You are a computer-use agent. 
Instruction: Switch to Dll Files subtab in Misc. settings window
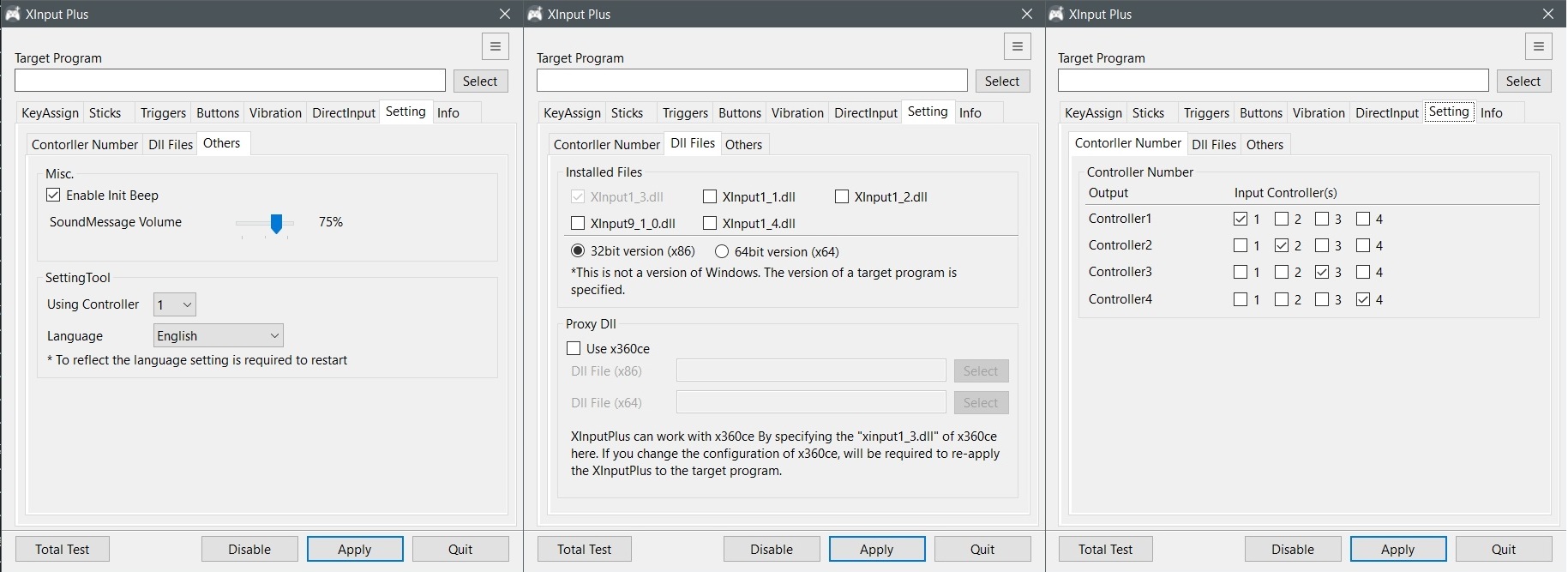tap(171, 144)
